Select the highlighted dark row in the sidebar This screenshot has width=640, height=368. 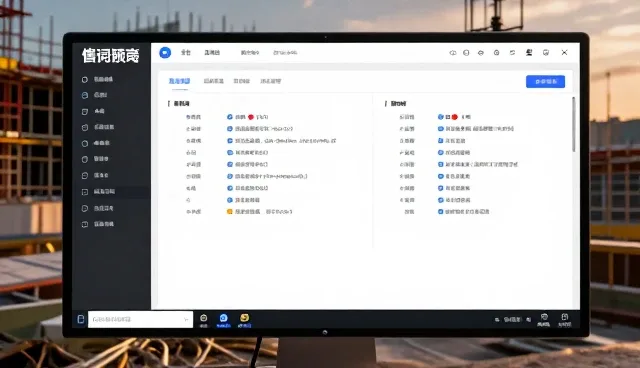[x=111, y=192]
